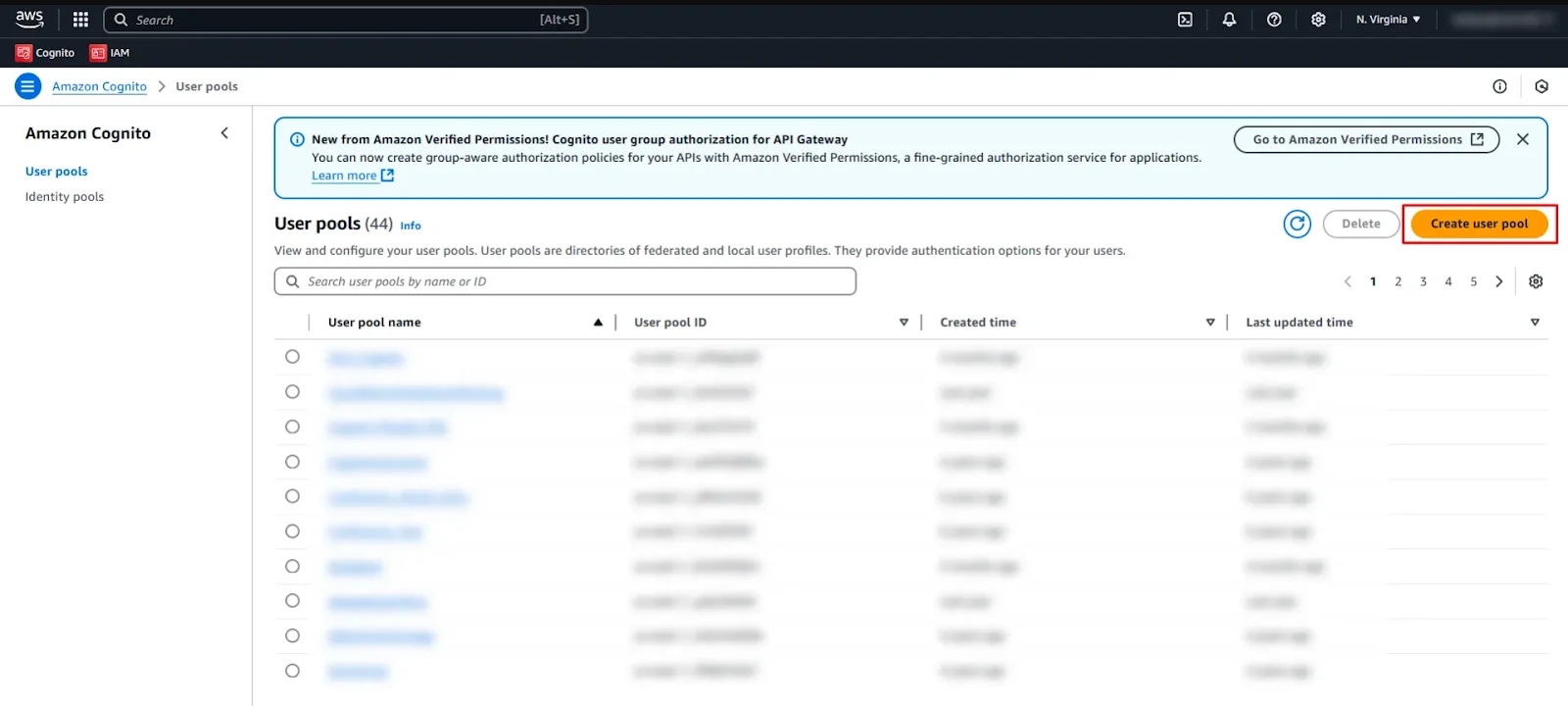1568x706 pixels.
Task: Open the N. Virginia region dropdown
Action: (x=1388, y=20)
